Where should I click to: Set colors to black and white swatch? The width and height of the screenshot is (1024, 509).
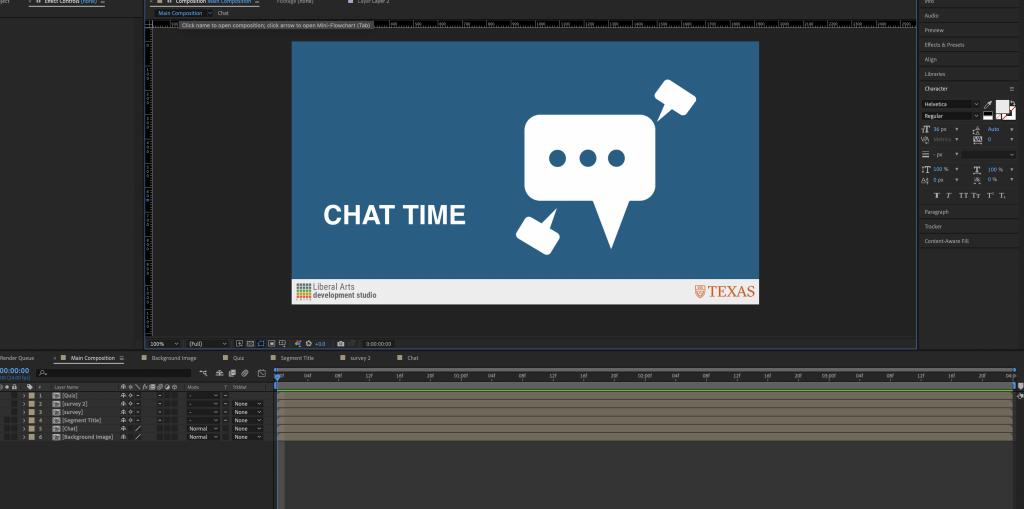point(988,116)
